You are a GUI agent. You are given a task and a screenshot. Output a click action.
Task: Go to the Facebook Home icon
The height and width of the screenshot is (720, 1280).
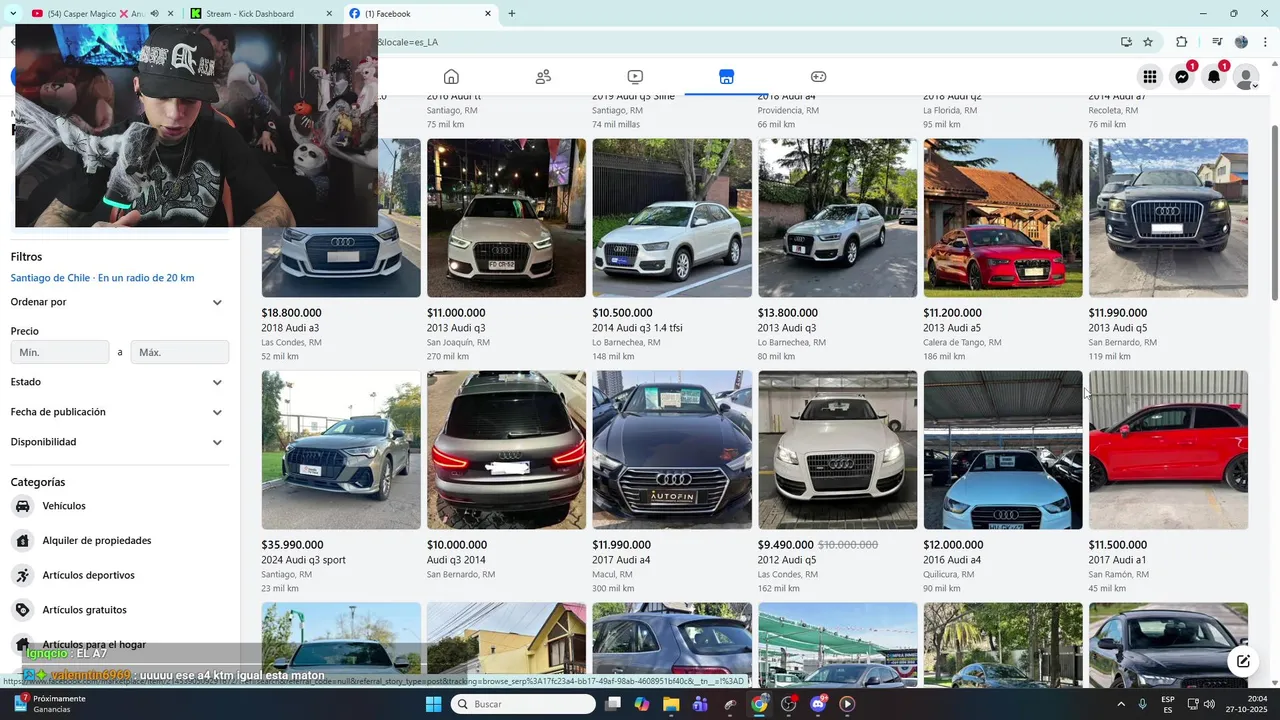pos(451,77)
